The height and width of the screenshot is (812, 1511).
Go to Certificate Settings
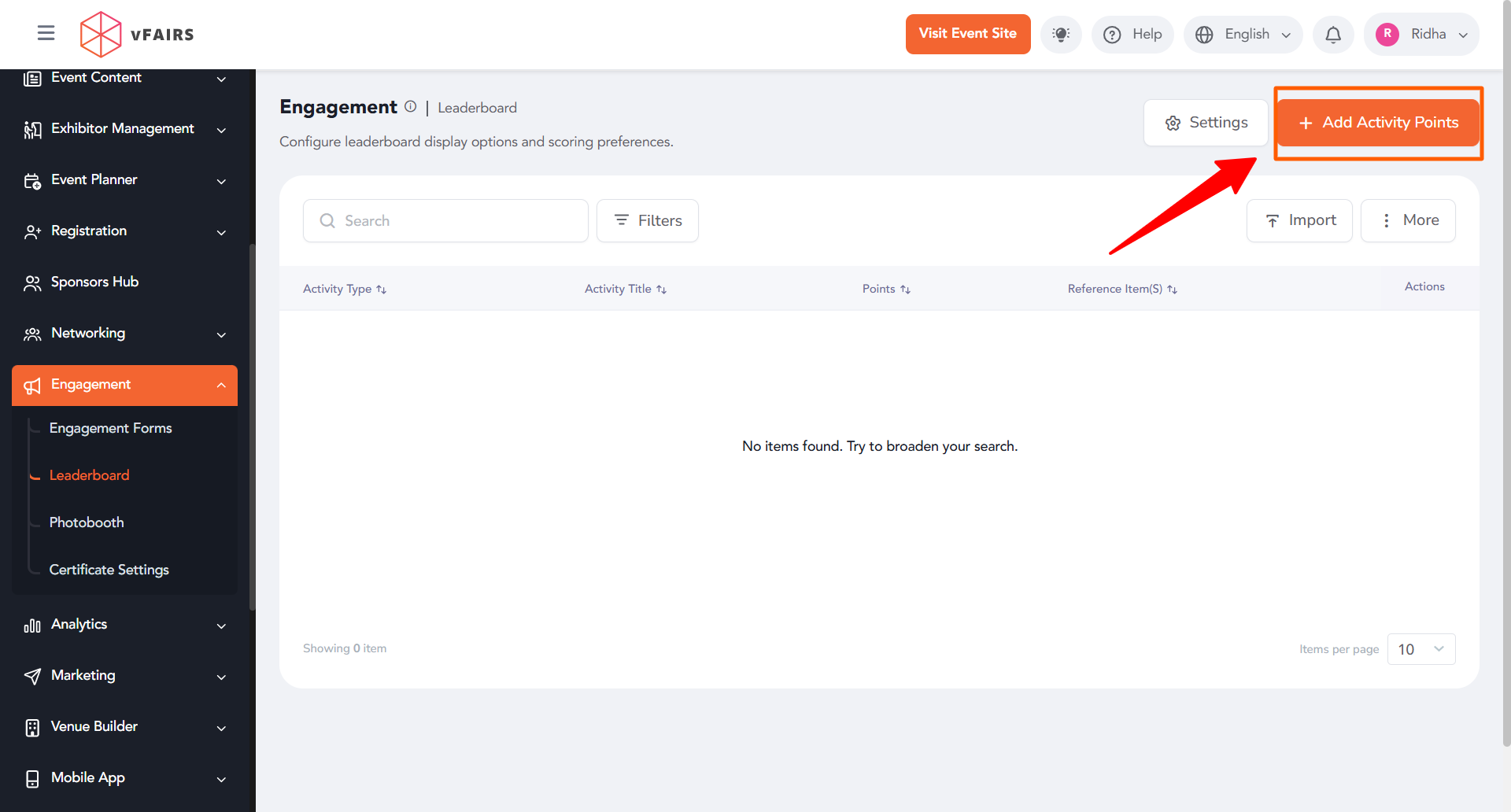click(109, 570)
